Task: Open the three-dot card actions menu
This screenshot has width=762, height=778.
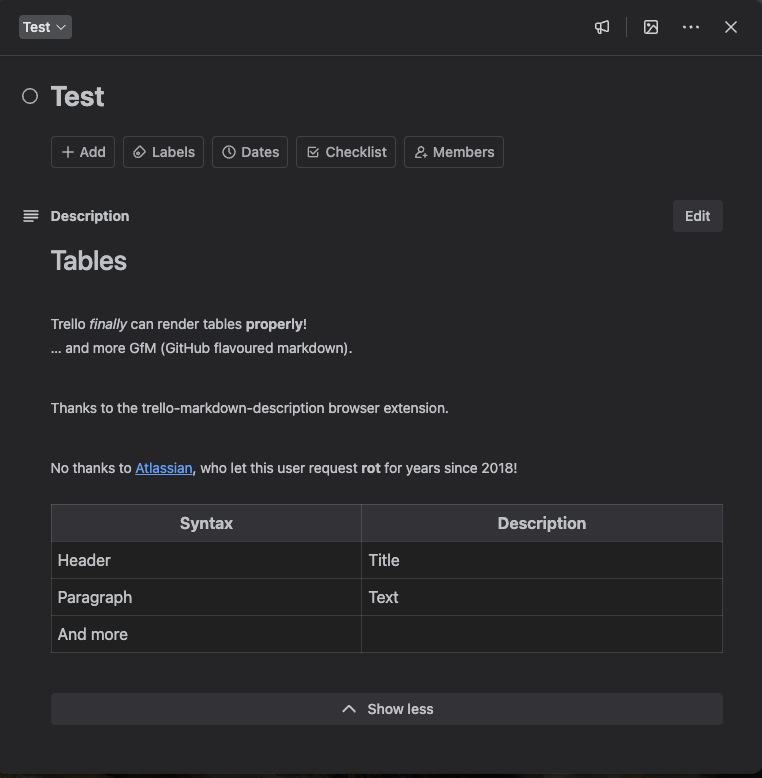Action: tap(691, 27)
